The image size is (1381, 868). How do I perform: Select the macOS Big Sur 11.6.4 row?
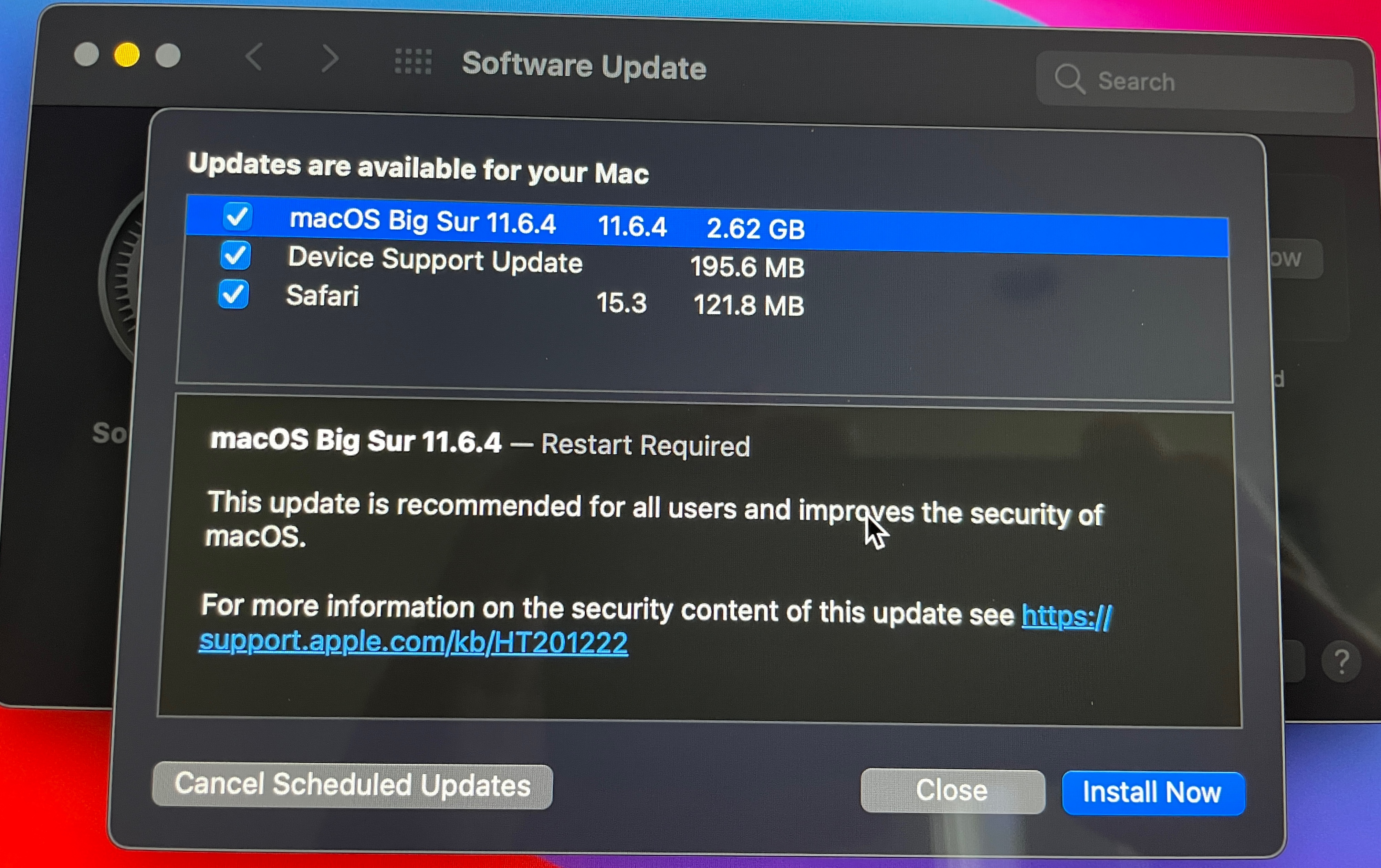(x=707, y=224)
